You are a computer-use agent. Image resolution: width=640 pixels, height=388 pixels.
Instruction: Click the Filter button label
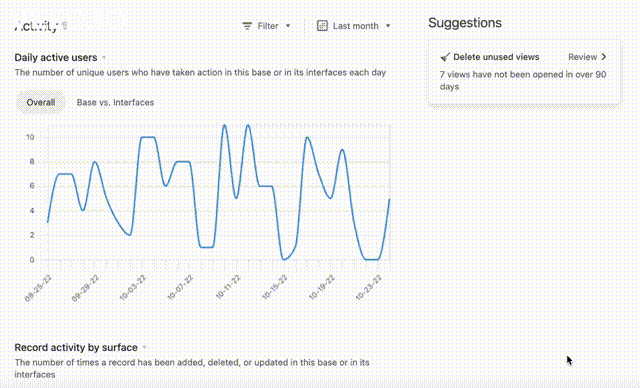coord(268,26)
